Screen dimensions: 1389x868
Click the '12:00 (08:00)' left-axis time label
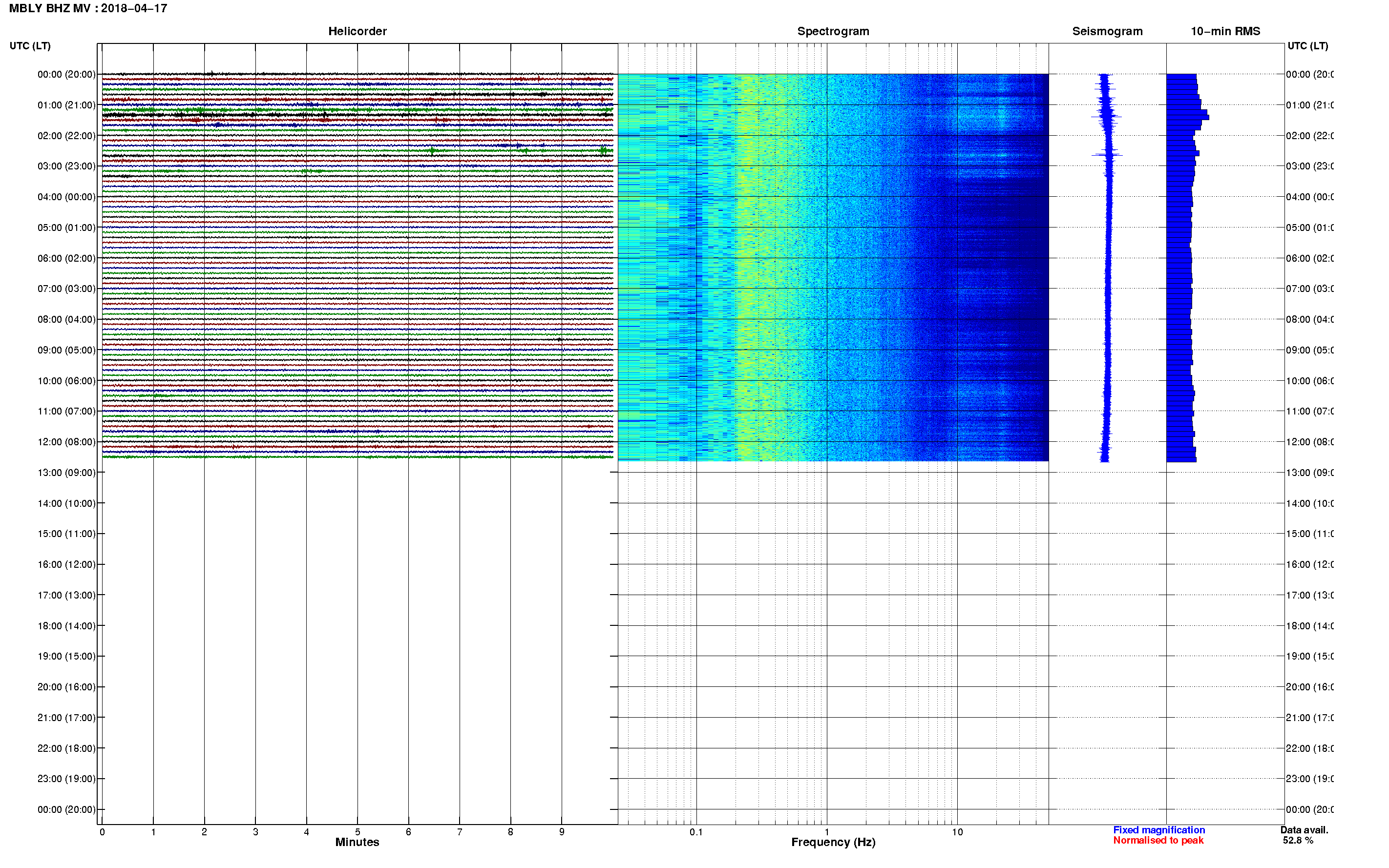[66, 442]
